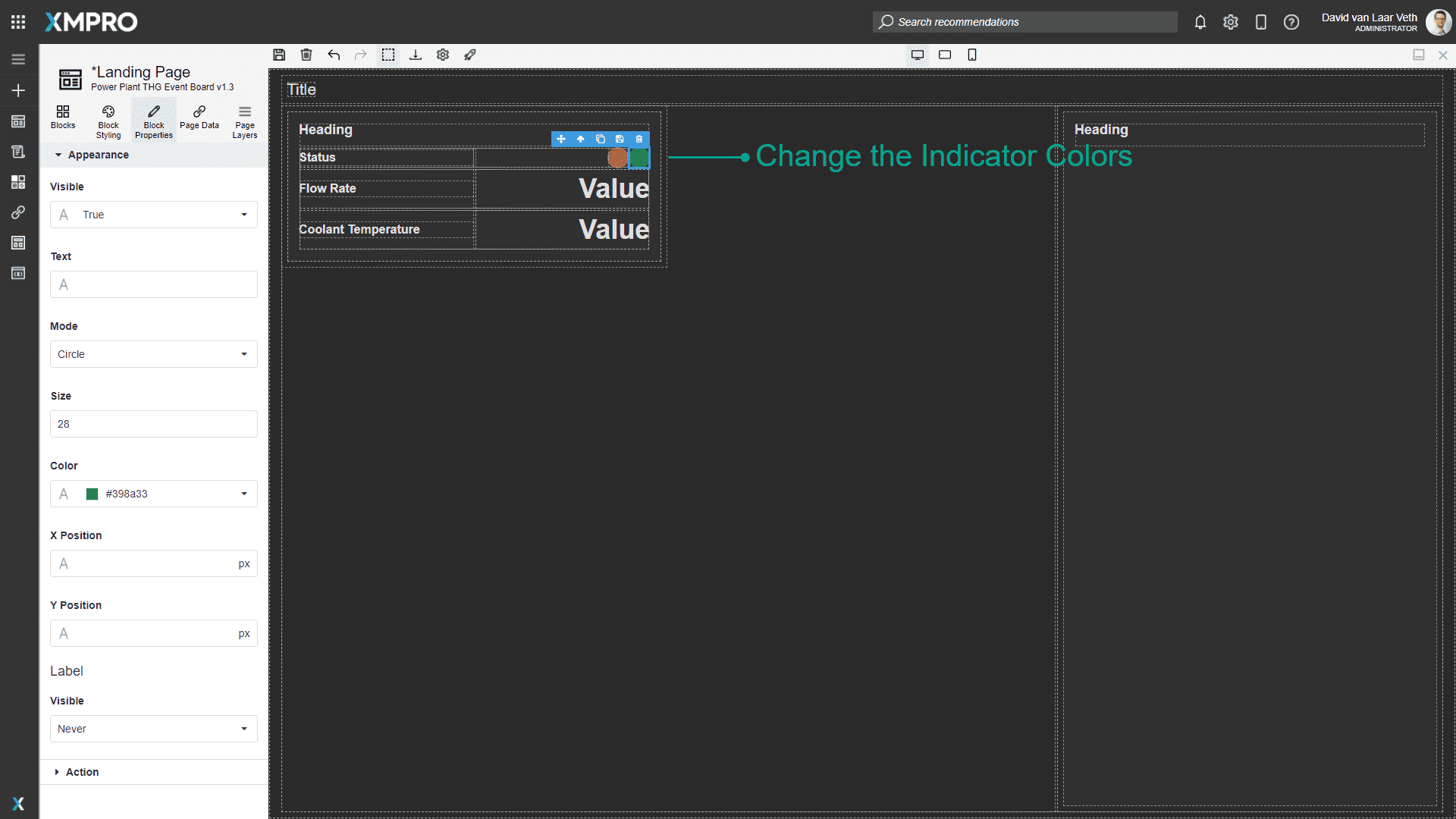Toggle the show borders dashed-square button

click(x=388, y=55)
